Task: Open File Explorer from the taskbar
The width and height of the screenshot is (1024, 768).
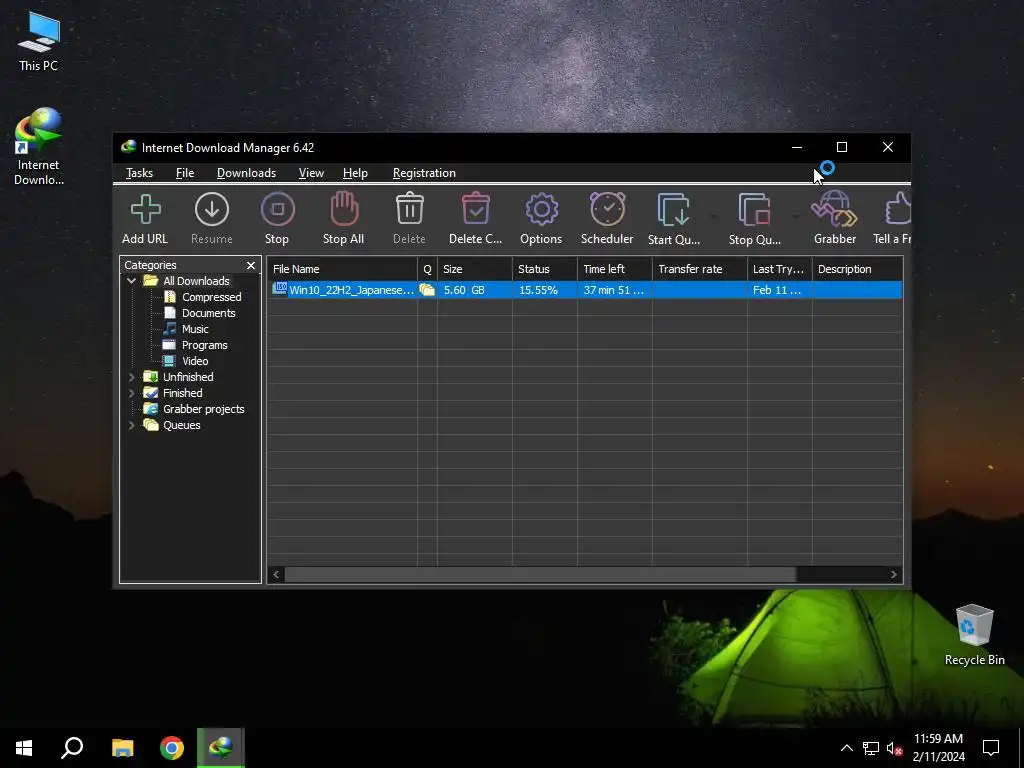Action: 122,748
